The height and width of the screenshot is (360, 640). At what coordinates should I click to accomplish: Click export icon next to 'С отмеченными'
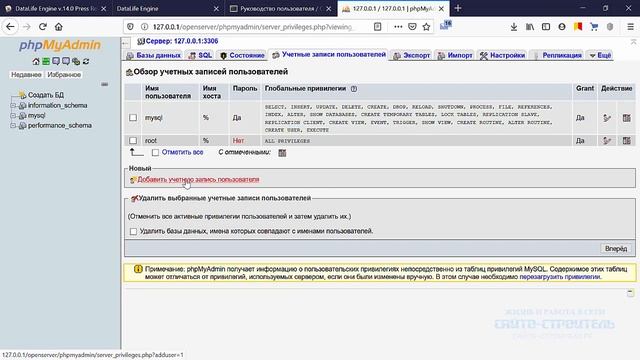tap(282, 153)
